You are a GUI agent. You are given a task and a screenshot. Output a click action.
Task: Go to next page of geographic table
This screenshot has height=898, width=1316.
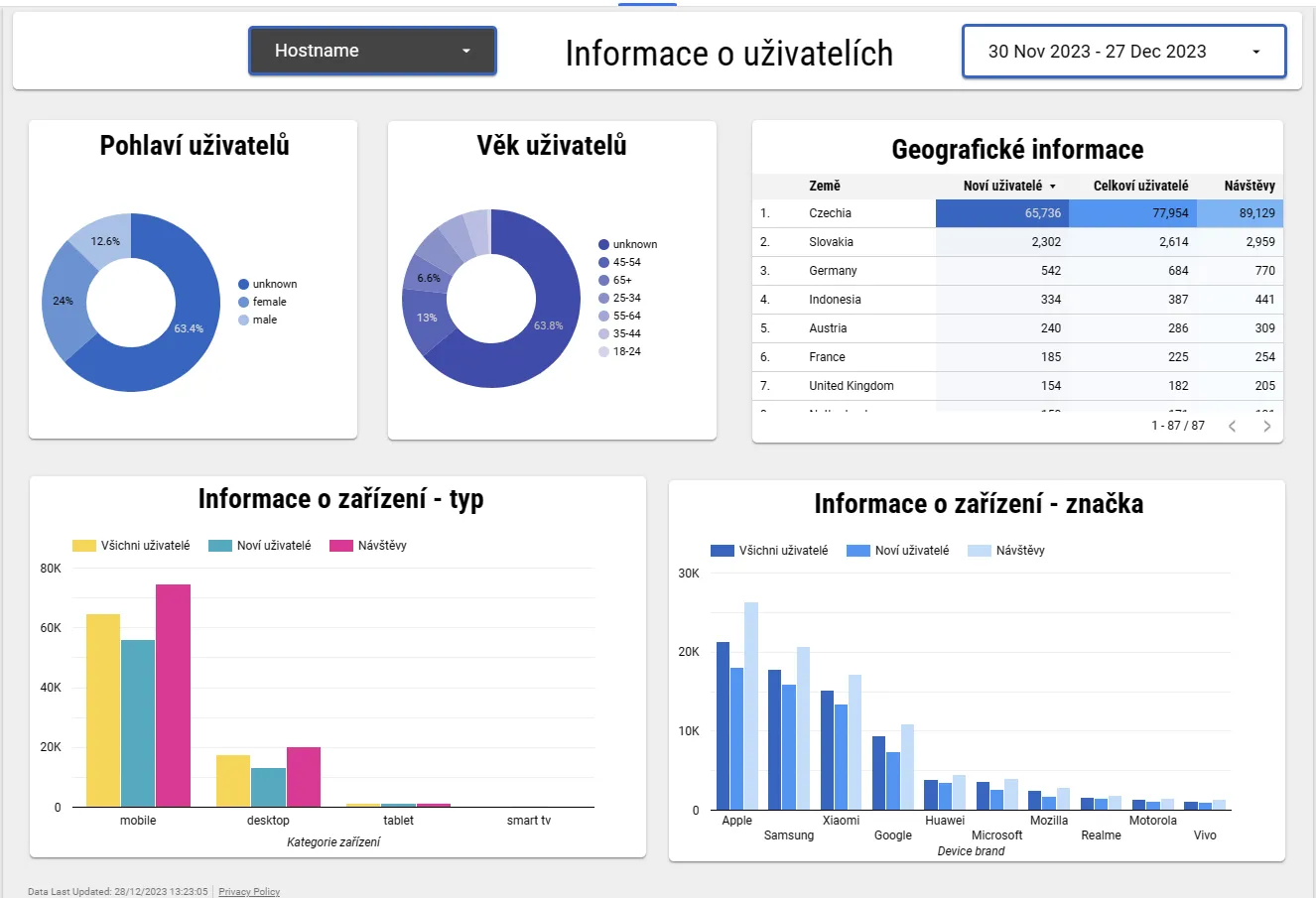pos(1266,426)
